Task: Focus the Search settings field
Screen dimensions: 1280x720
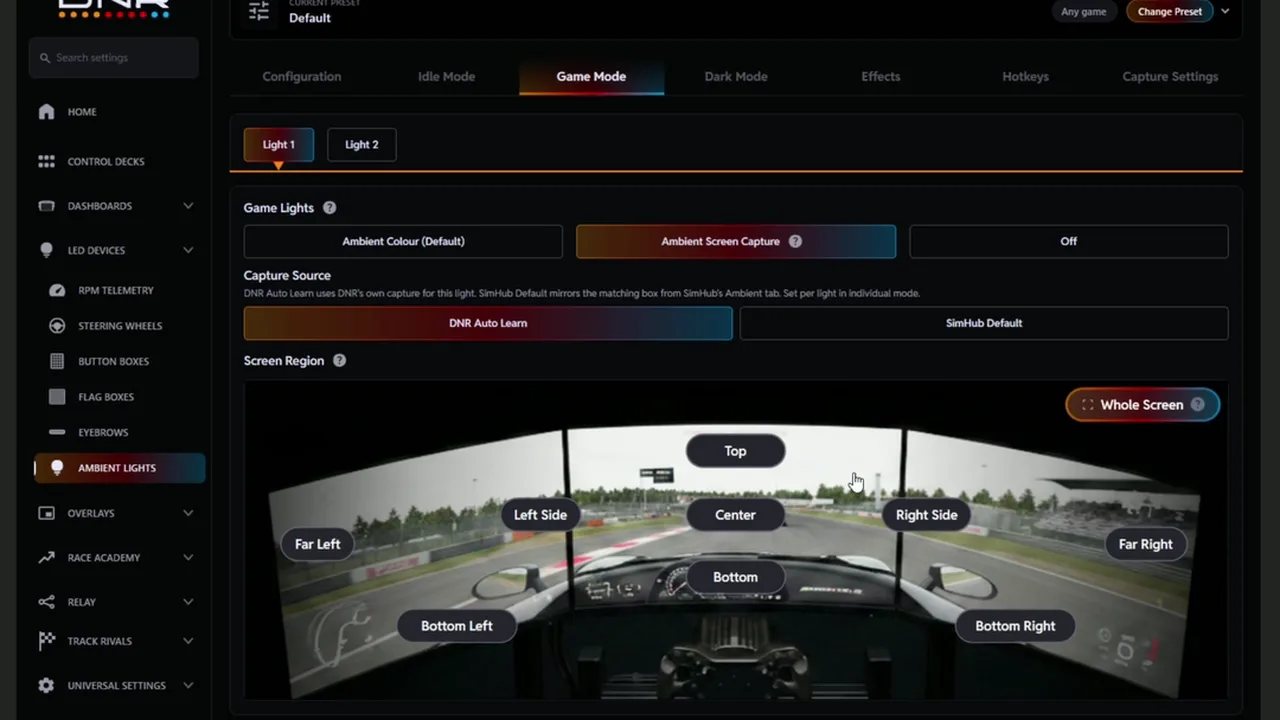Action: (x=114, y=58)
